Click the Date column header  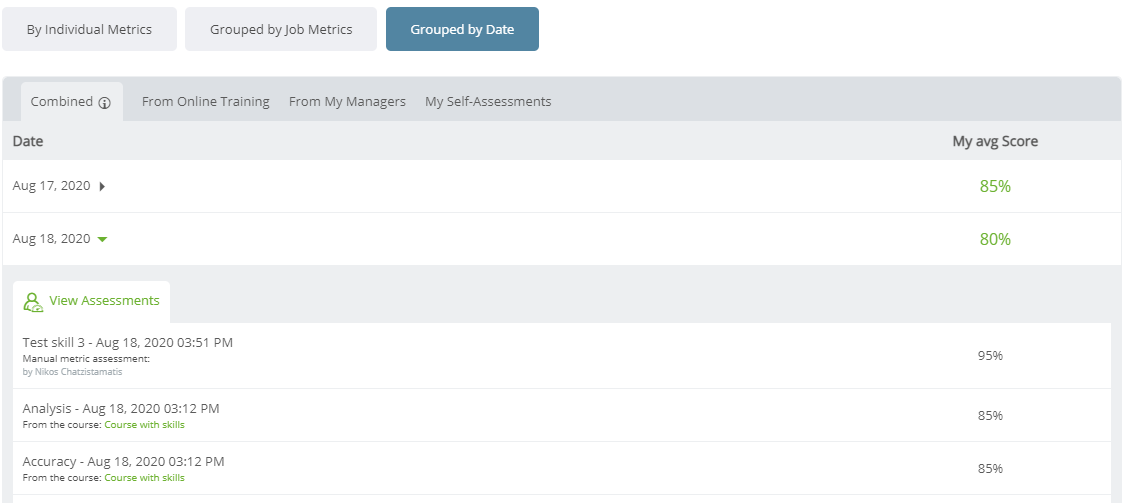28,142
